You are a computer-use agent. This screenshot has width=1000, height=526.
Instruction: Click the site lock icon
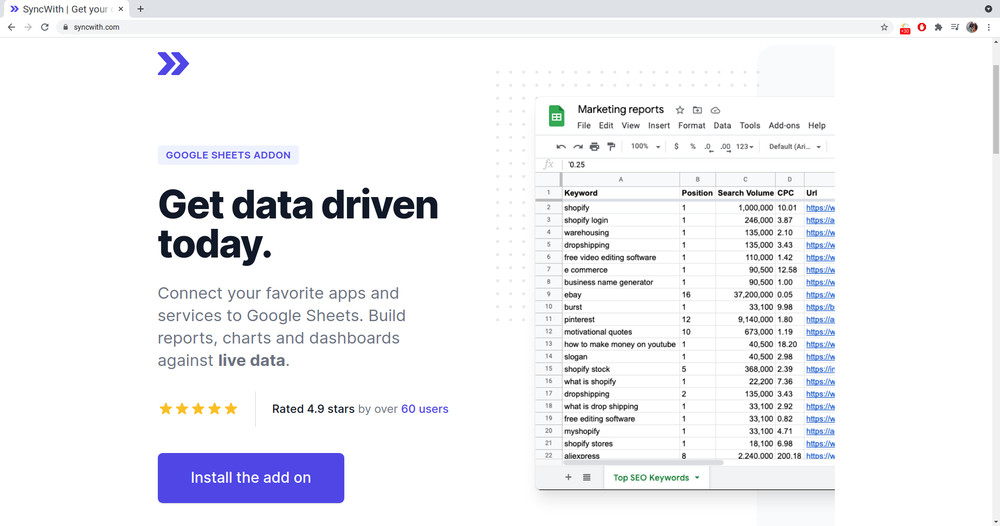[x=65, y=27]
